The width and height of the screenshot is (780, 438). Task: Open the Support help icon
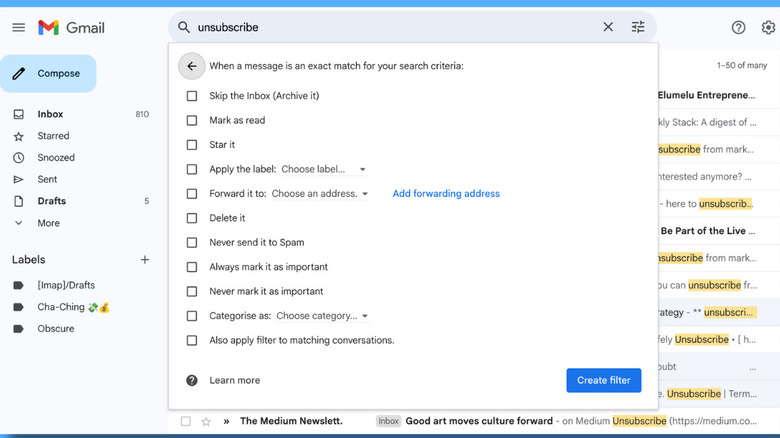pos(739,28)
